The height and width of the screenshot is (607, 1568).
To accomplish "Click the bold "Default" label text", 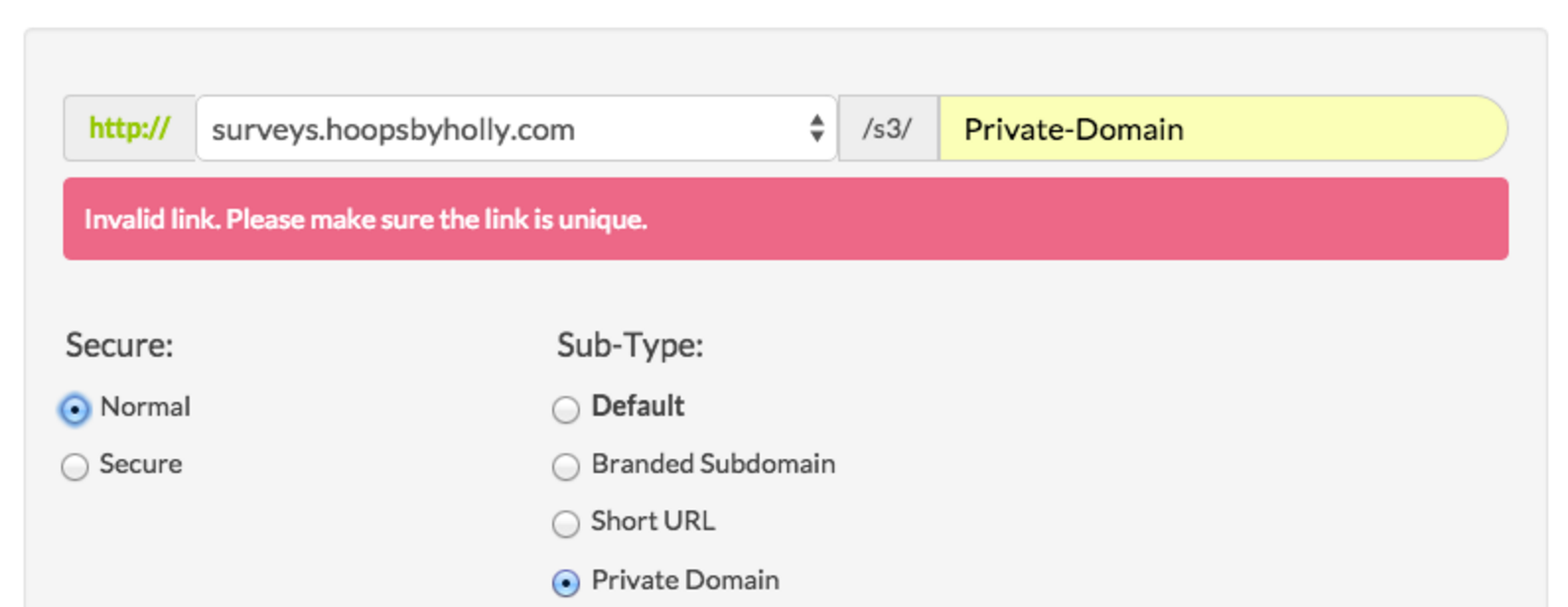I will coord(638,406).
